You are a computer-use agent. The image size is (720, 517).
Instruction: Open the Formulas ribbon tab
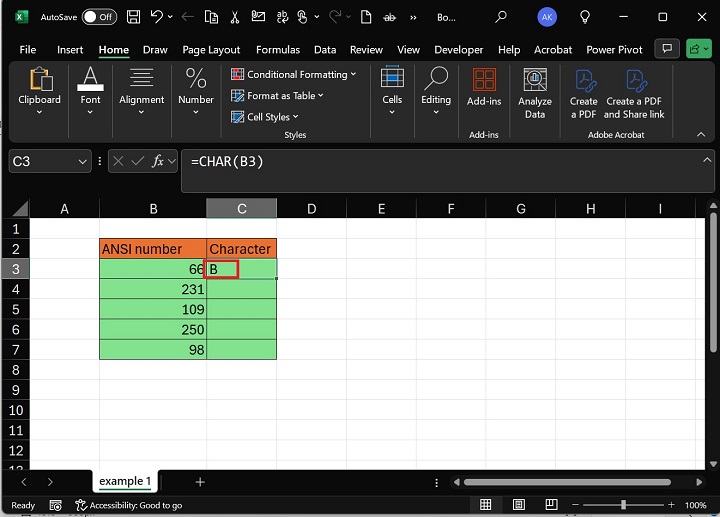tap(277, 50)
